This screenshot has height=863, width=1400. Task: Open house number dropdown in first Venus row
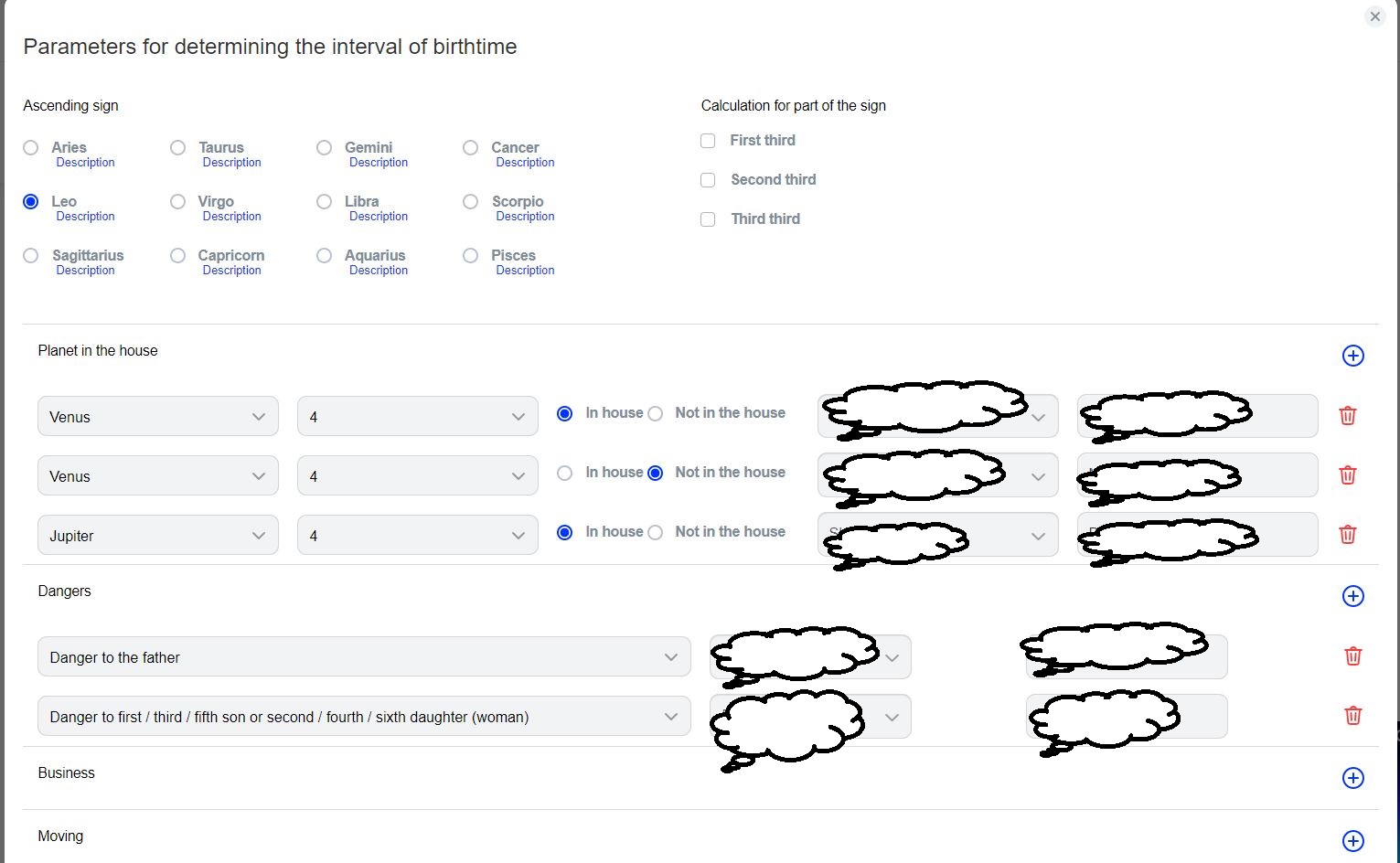(x=417, y=417)
